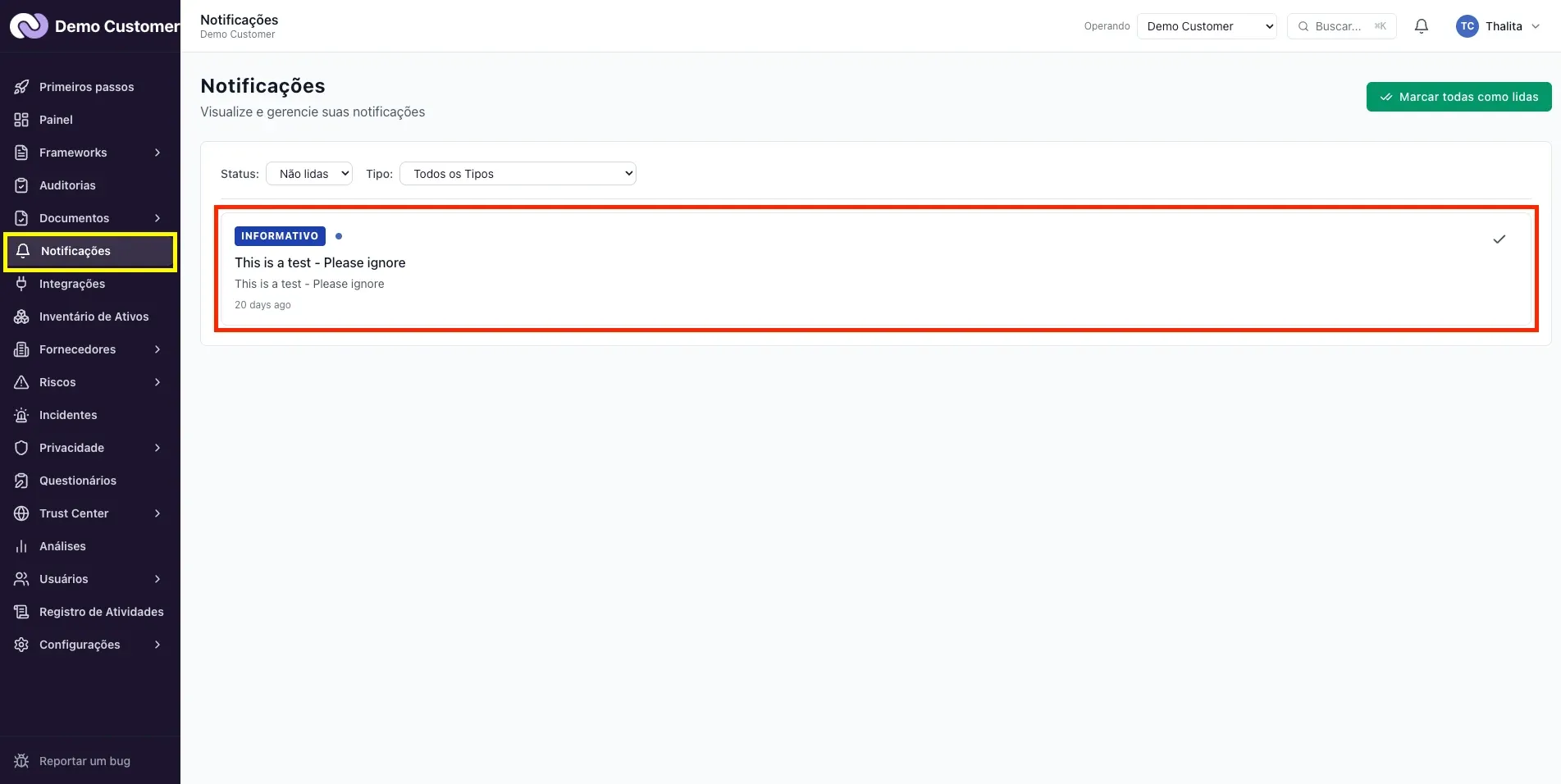Open Integrações in the sidebar
This screenshot has height=784, width=1561.
click(x=72, y=284)
